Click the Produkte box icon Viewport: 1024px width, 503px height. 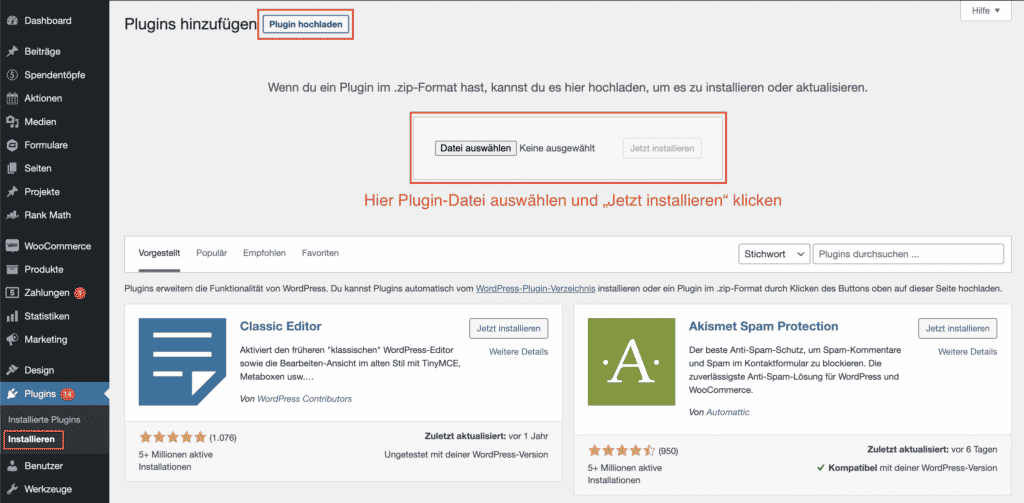[12, 270]
